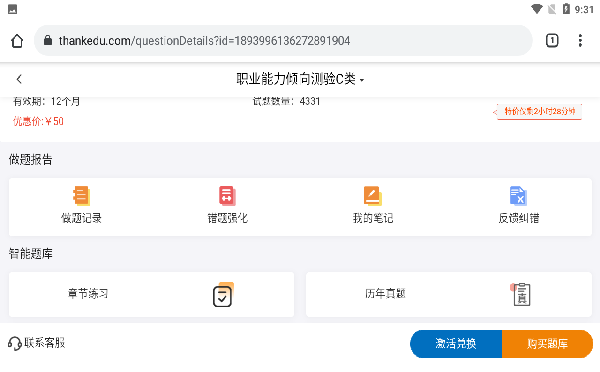
Task: Click the thankedu.com URL address field
Action: click(x=283, y=41)
